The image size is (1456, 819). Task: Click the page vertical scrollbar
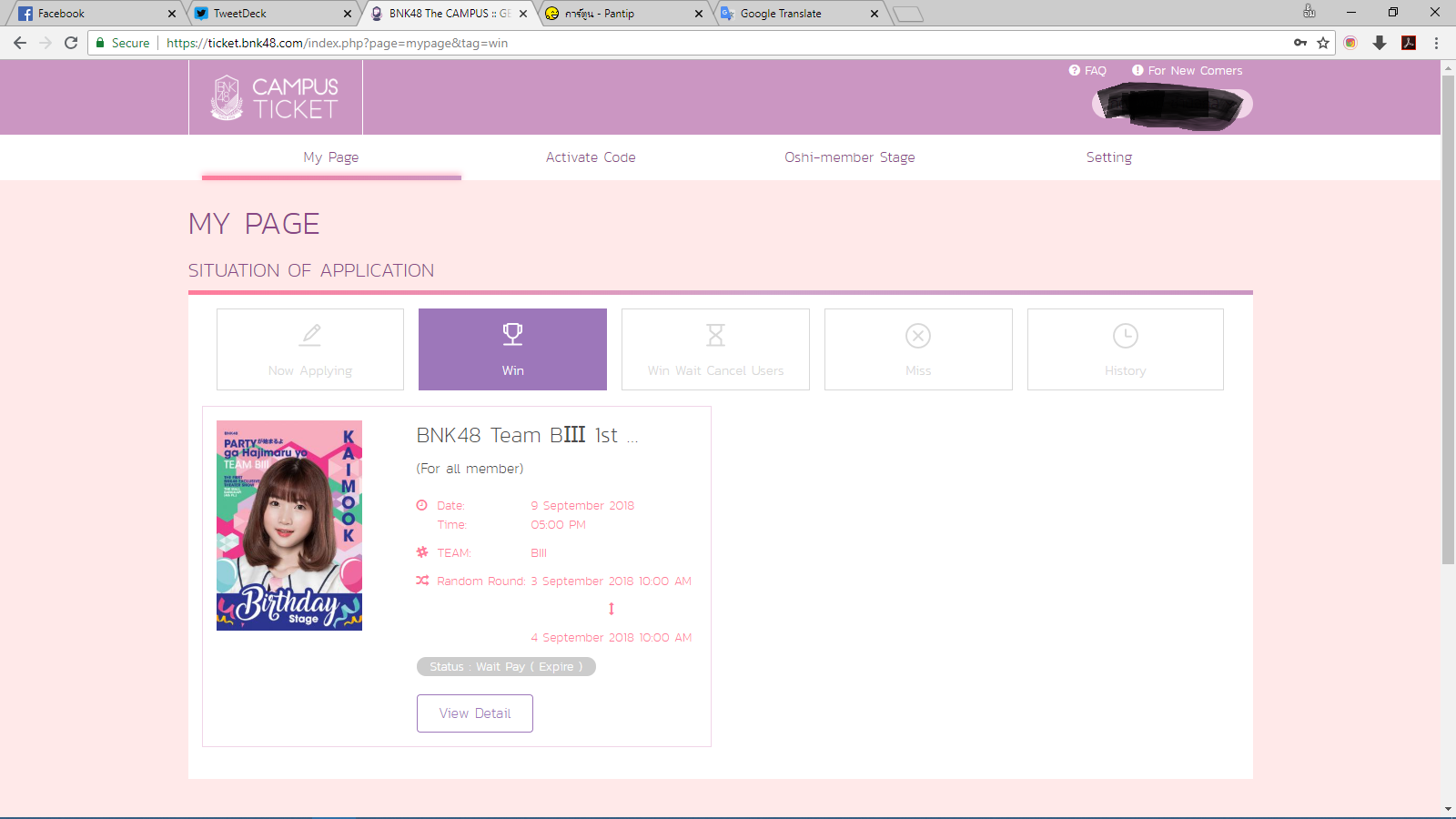1449,318
